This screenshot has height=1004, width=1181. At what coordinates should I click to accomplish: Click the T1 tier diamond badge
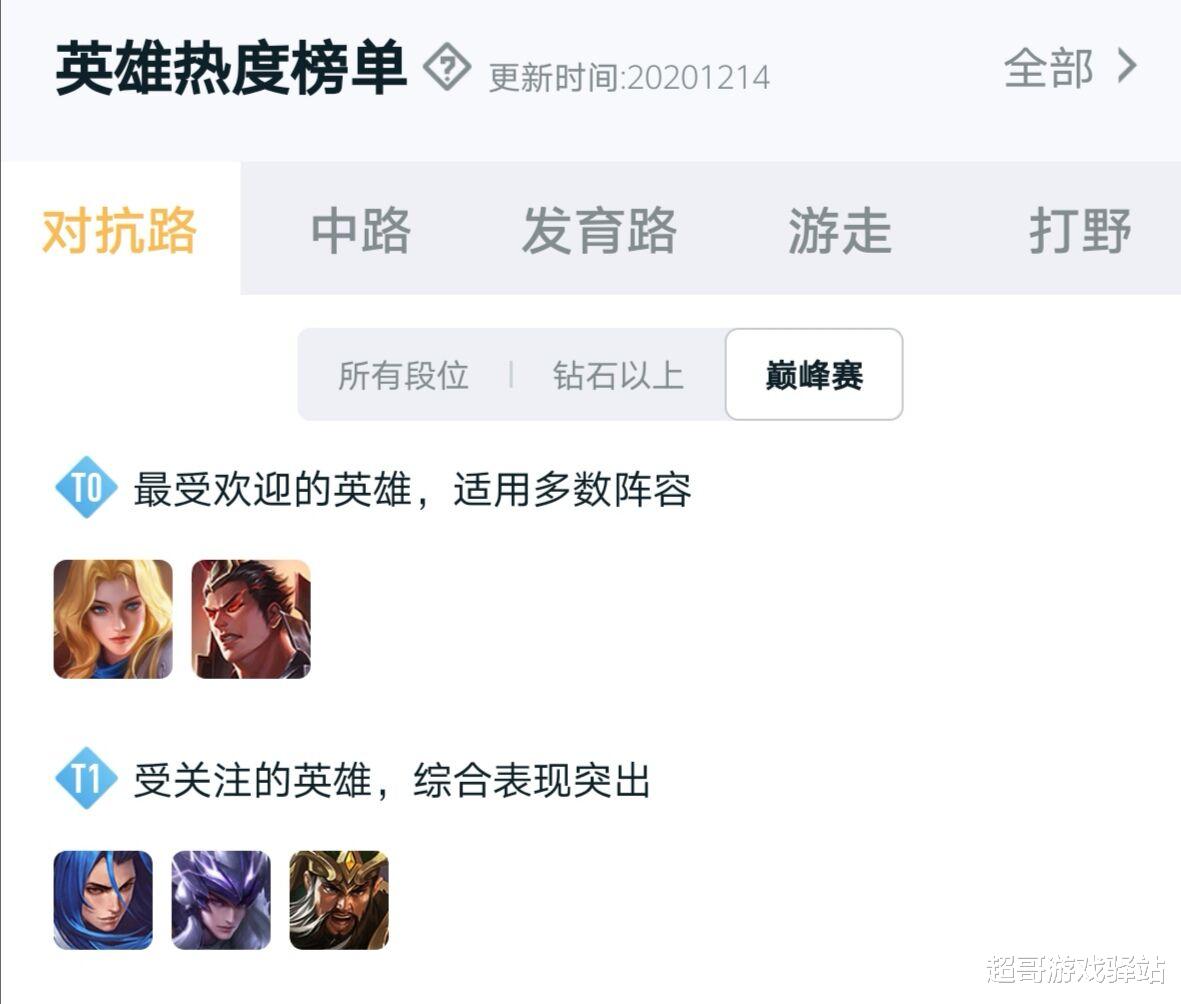point(87,778)
